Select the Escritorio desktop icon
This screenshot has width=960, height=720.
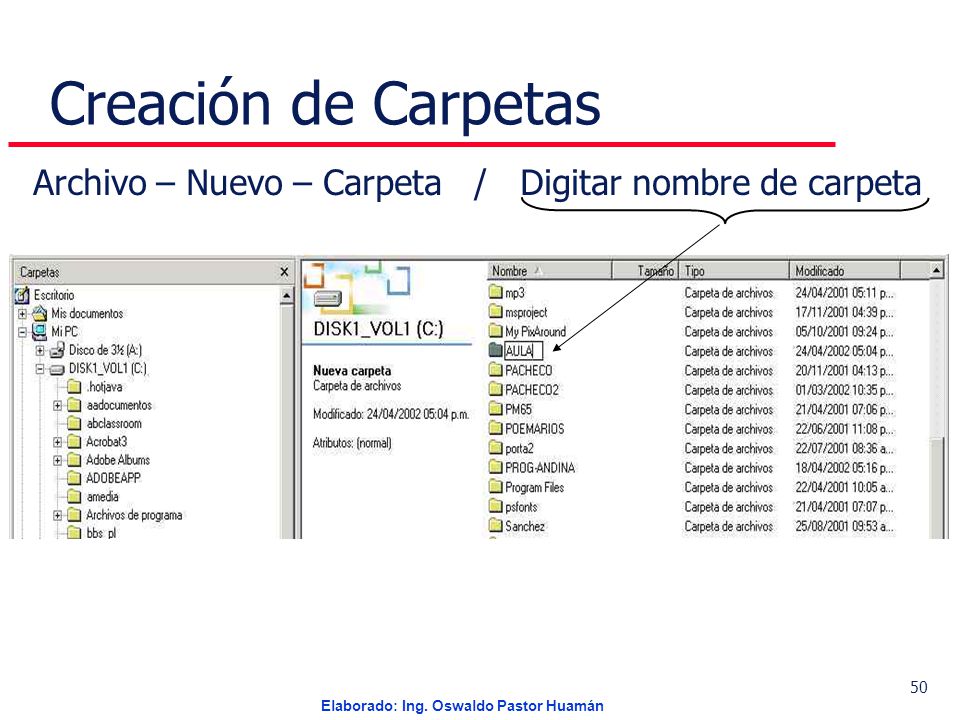[22, 295]
